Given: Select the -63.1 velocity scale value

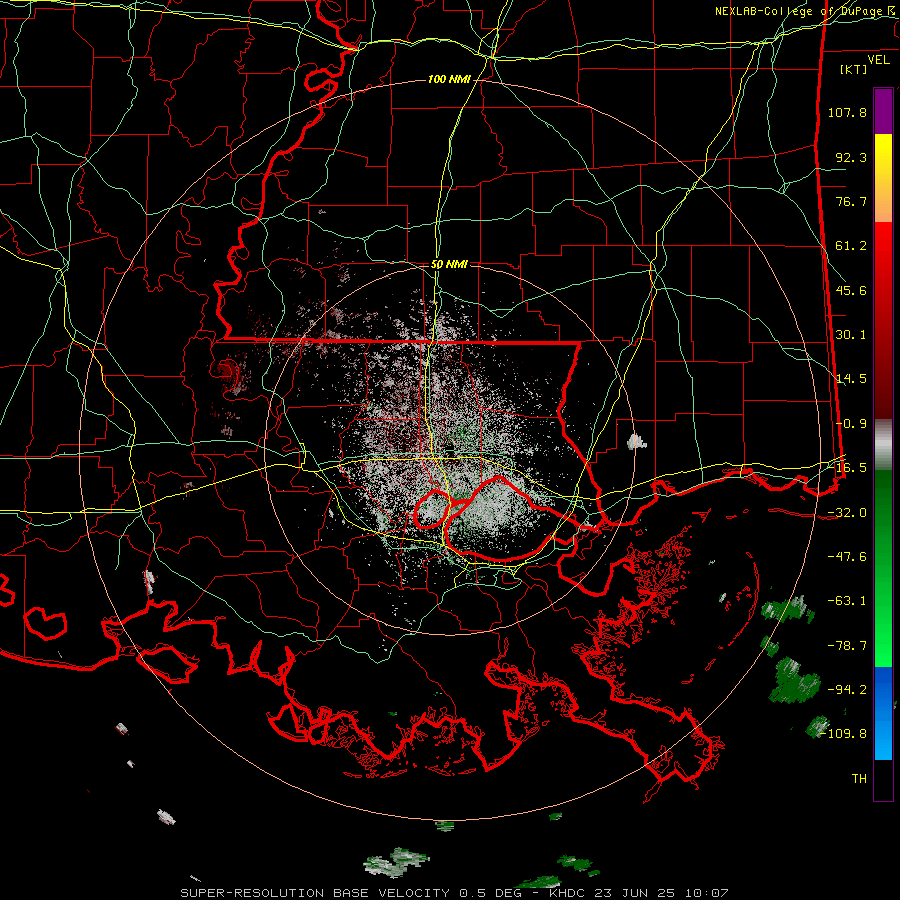Looking at the screenshot, I should tap(847, 601).
